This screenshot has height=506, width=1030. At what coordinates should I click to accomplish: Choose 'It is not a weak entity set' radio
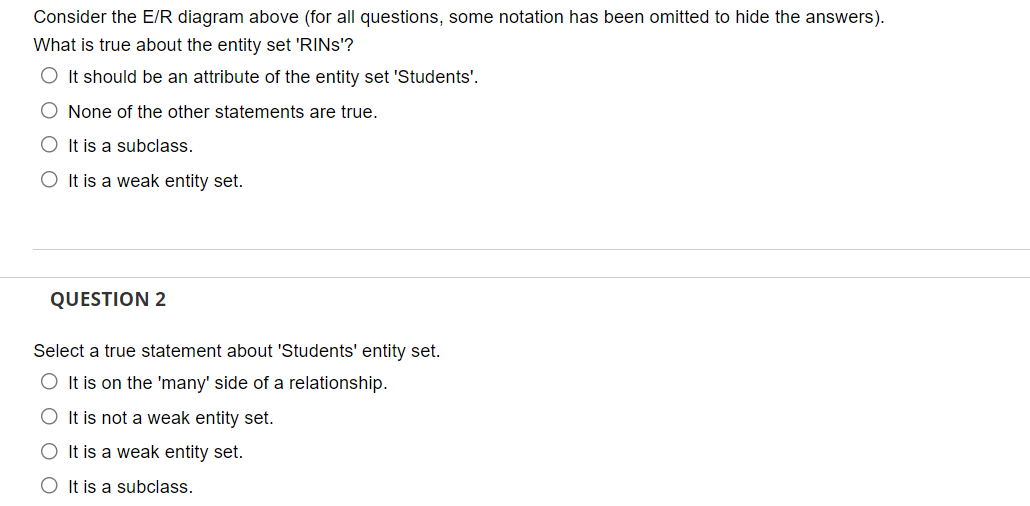49,417
